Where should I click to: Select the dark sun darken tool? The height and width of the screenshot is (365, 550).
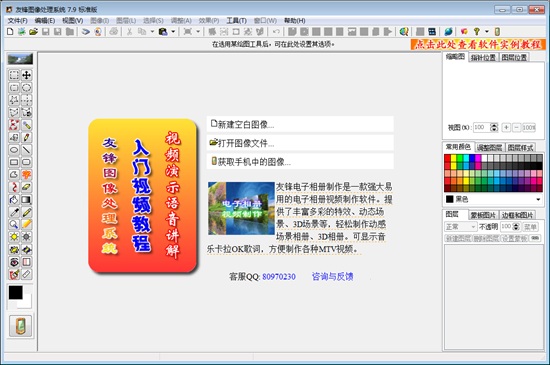(x=27, y=237)
